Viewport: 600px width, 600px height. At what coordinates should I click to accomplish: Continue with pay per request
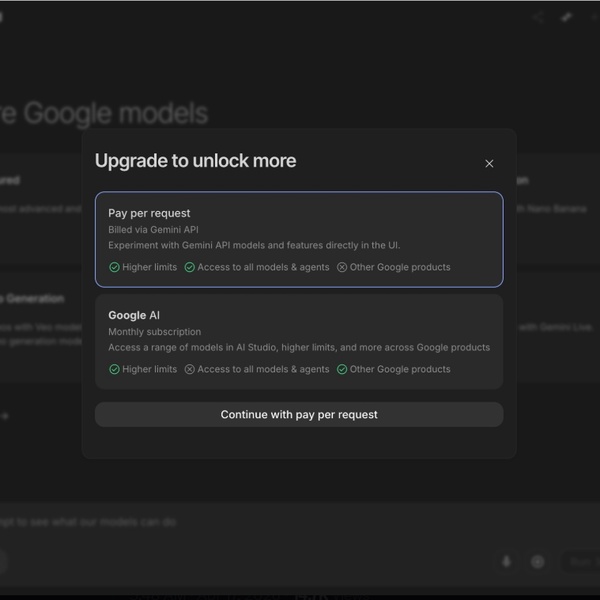pos(299,414)
